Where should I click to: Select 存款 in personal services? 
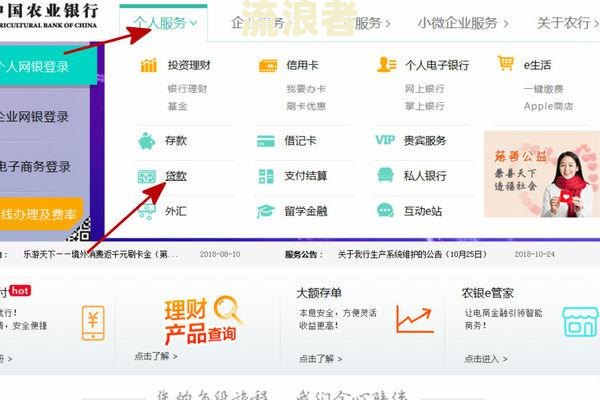point(176,141)
